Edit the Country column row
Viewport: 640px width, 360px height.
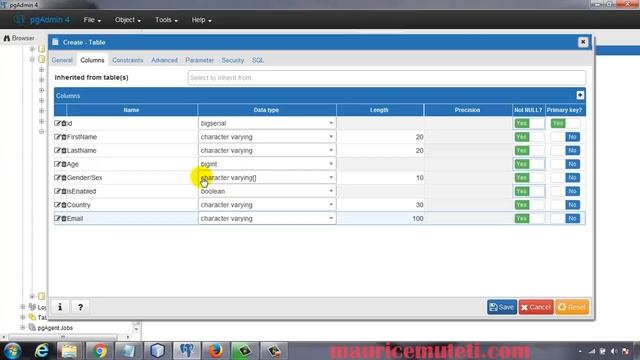coord(57,205)
